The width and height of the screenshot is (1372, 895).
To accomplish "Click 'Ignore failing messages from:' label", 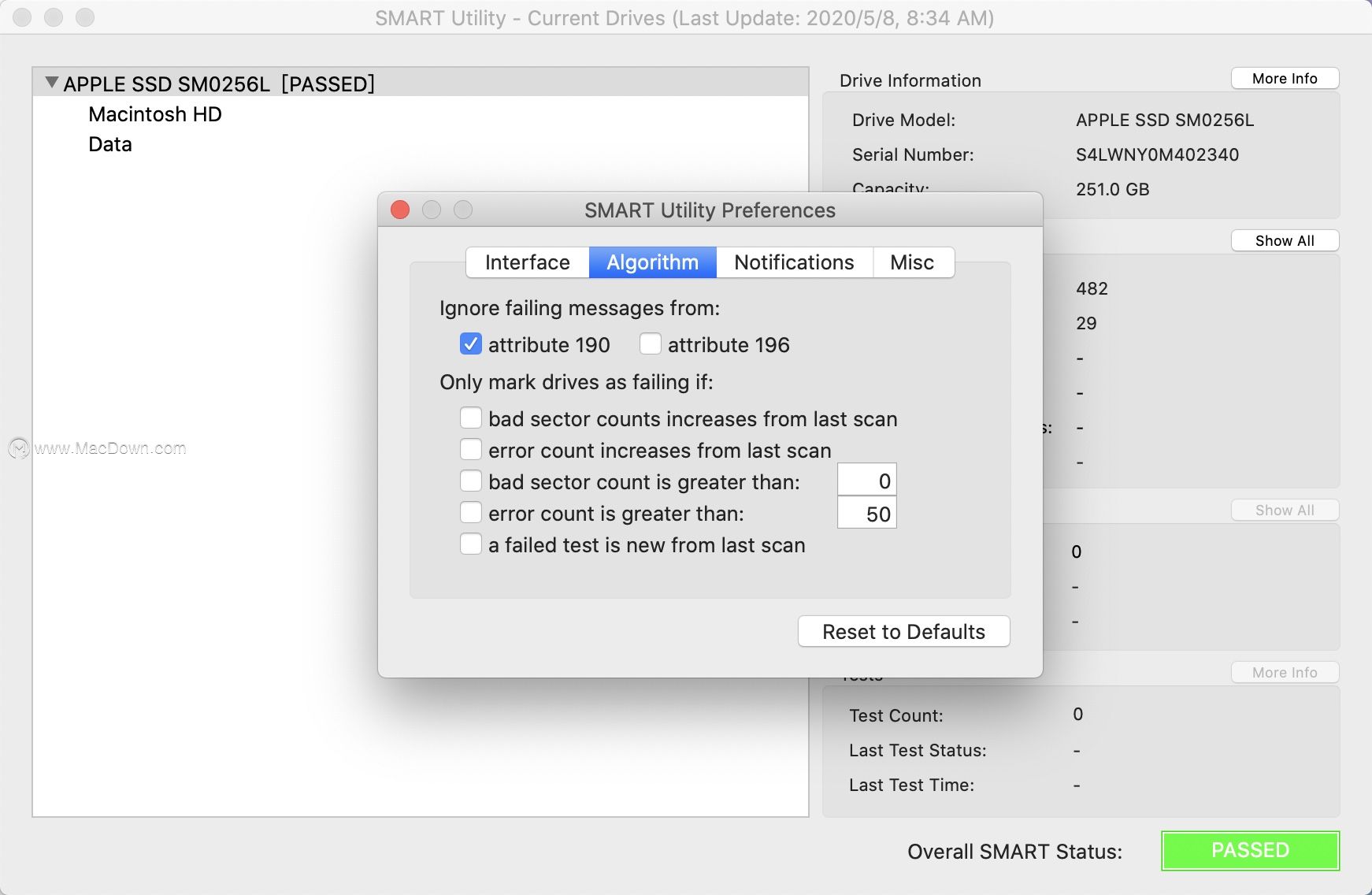I will click(x=580, y=308).
